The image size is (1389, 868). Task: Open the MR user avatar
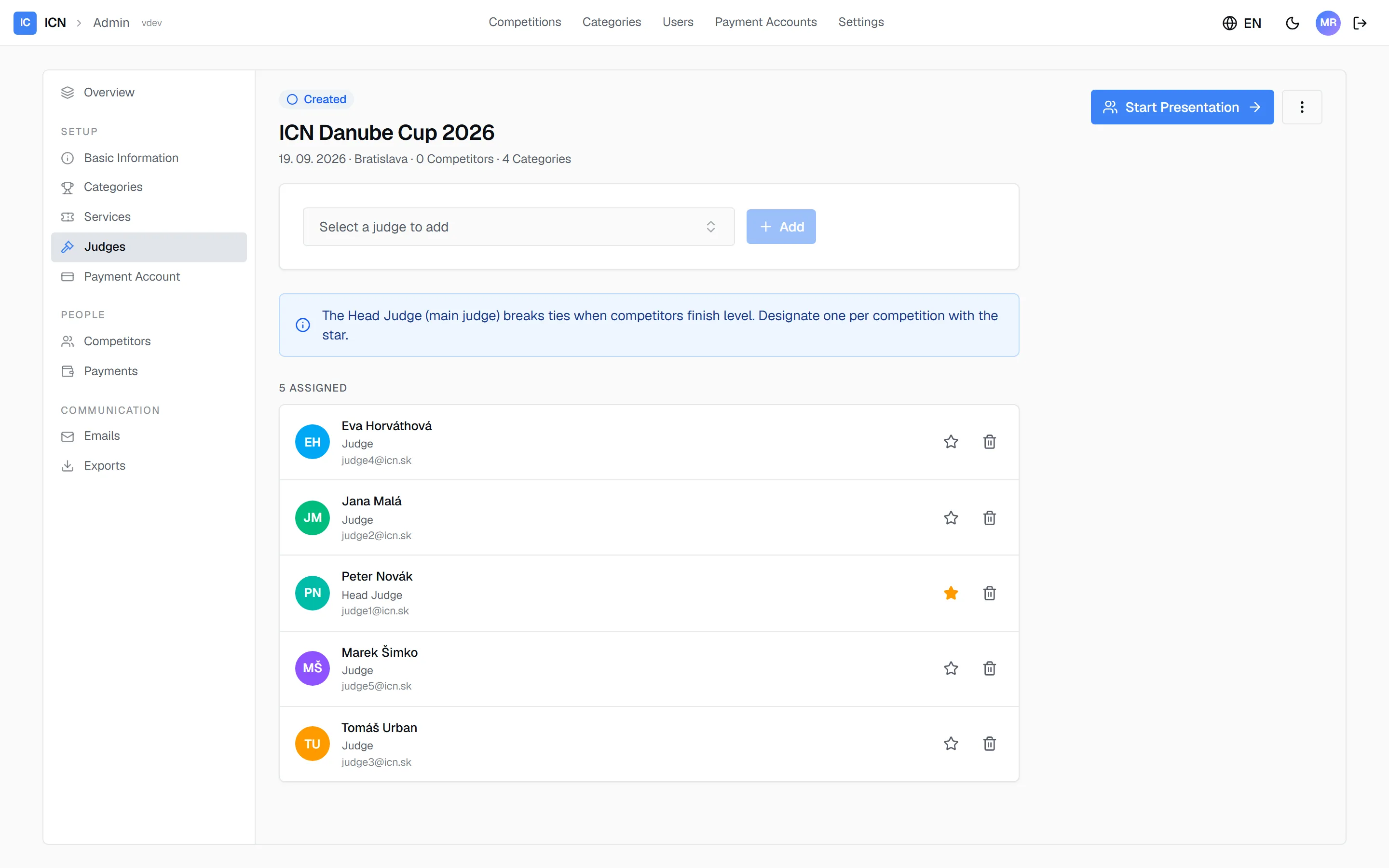coord(1328,23)
